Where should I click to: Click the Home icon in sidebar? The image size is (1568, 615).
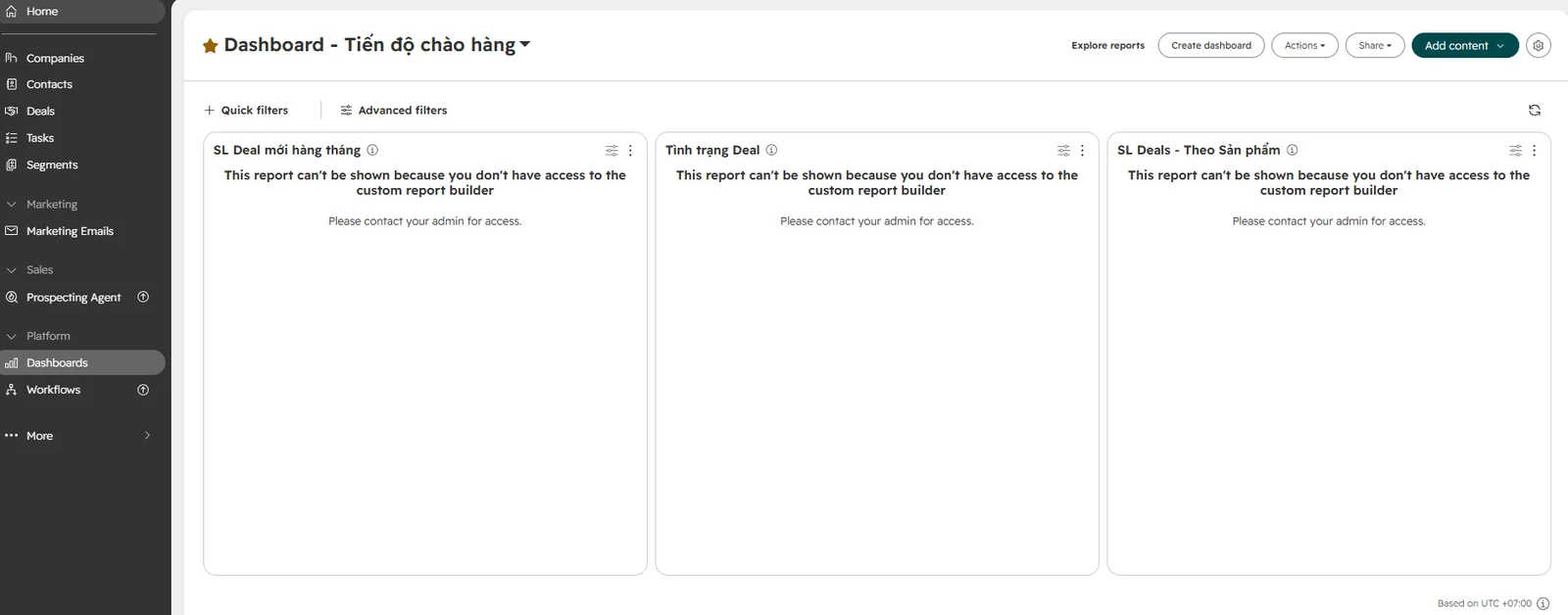coord(12,12)
